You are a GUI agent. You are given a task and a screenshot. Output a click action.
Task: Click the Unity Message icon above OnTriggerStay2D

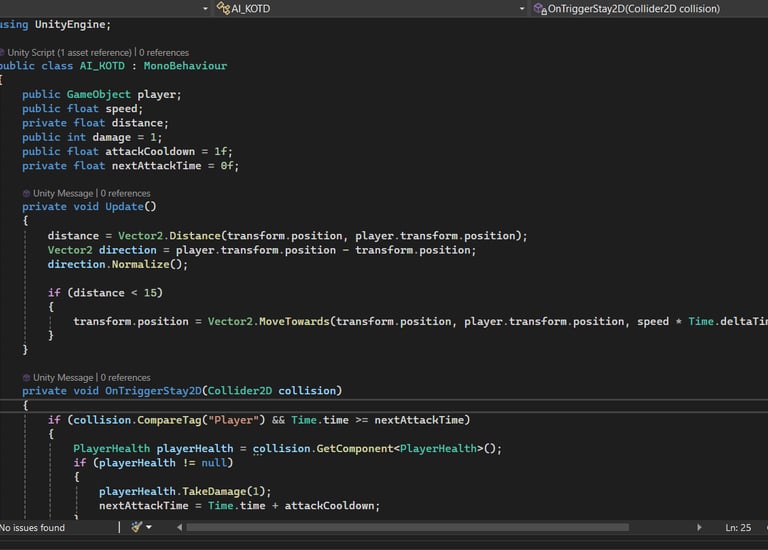tap(27, 377)
